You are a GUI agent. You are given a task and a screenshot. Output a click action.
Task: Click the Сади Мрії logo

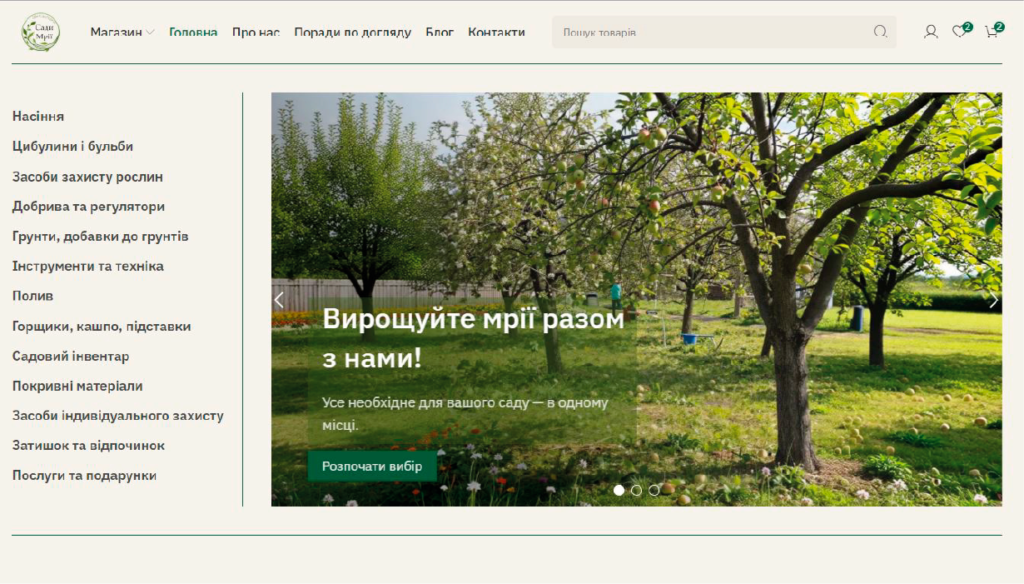click(41, 32)
